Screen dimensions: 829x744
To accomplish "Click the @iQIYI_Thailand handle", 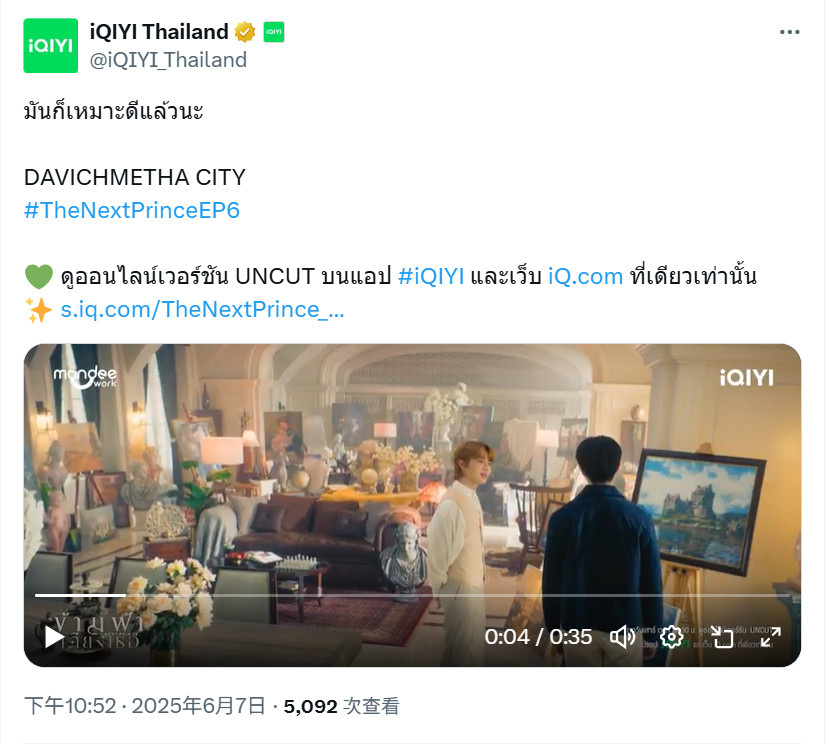I will 168,60.
